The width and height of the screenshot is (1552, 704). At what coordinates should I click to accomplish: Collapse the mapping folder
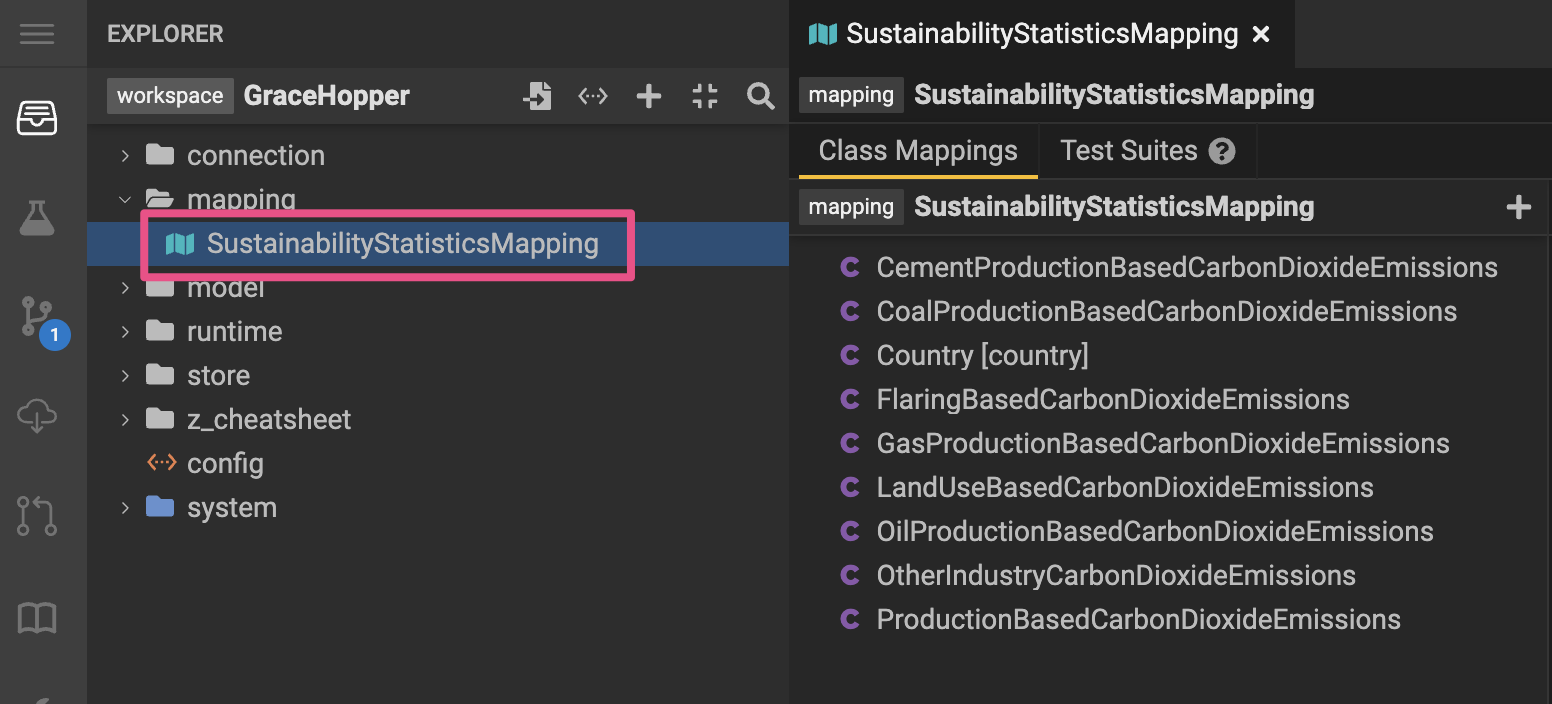(125, 199)
